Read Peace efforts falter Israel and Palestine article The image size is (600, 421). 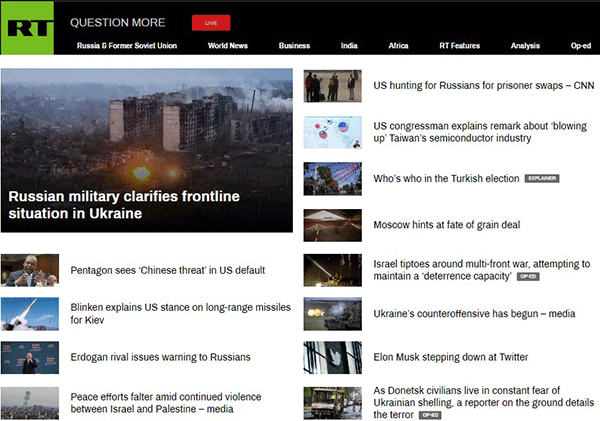pos(166,403)
